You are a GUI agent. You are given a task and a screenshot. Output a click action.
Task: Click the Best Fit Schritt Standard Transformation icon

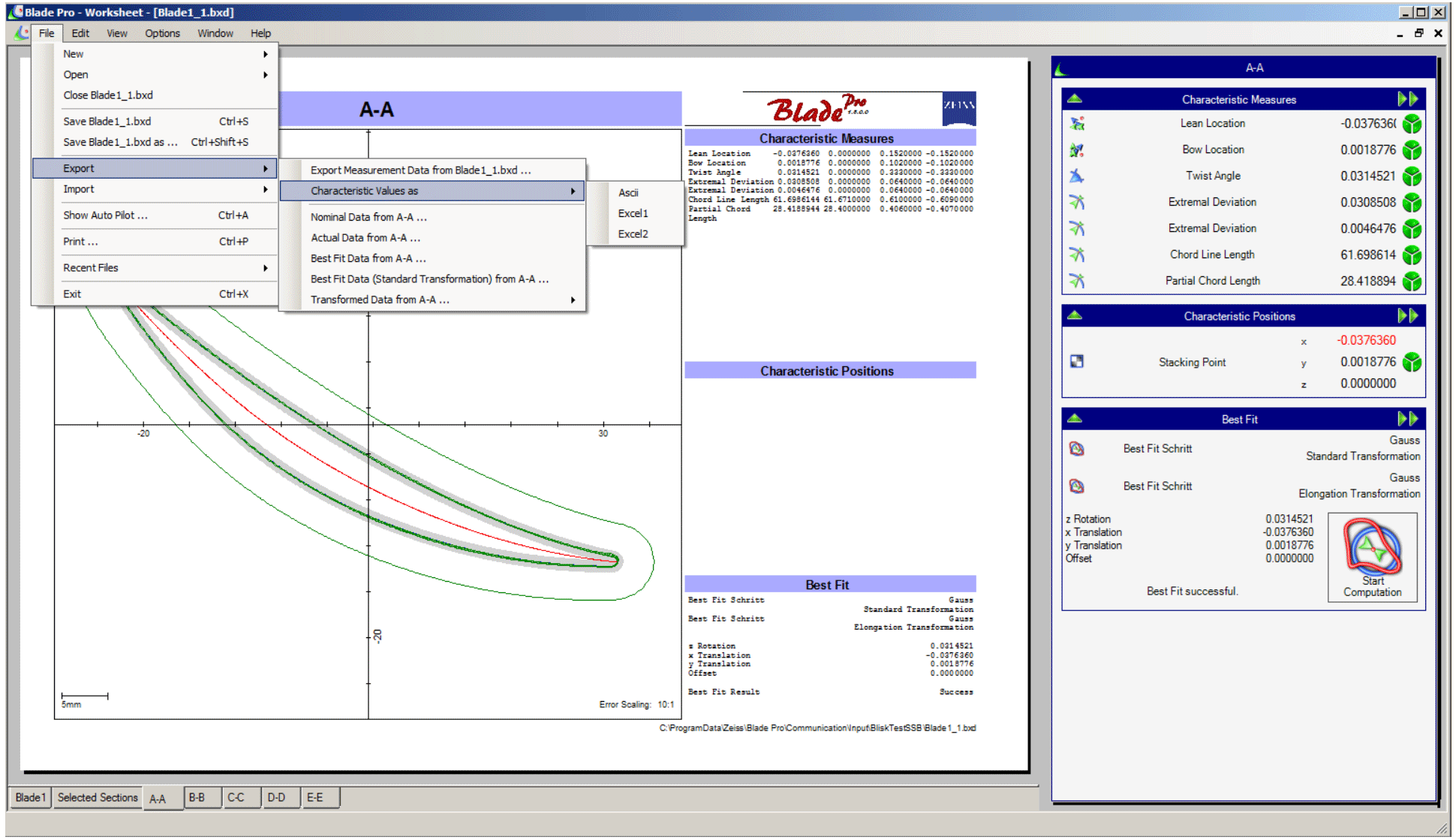click(x=1077, y=449)
